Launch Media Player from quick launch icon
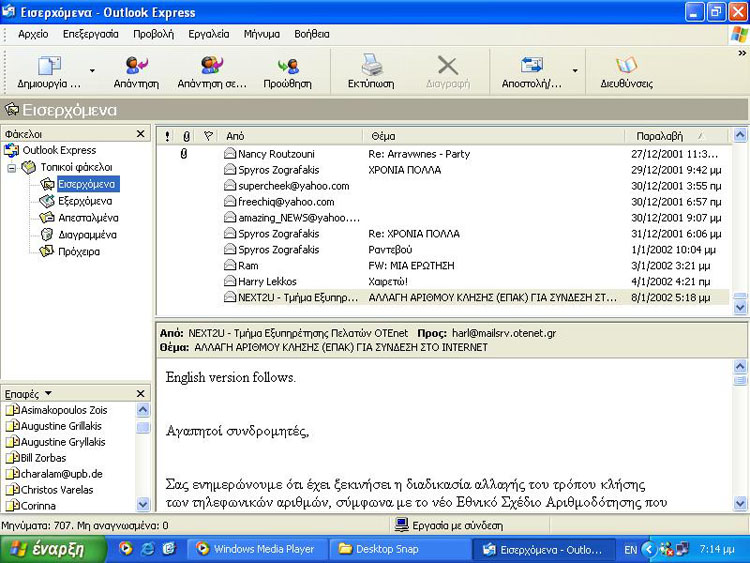Viewport: 750px width, 563px height. tap(126, 549)
